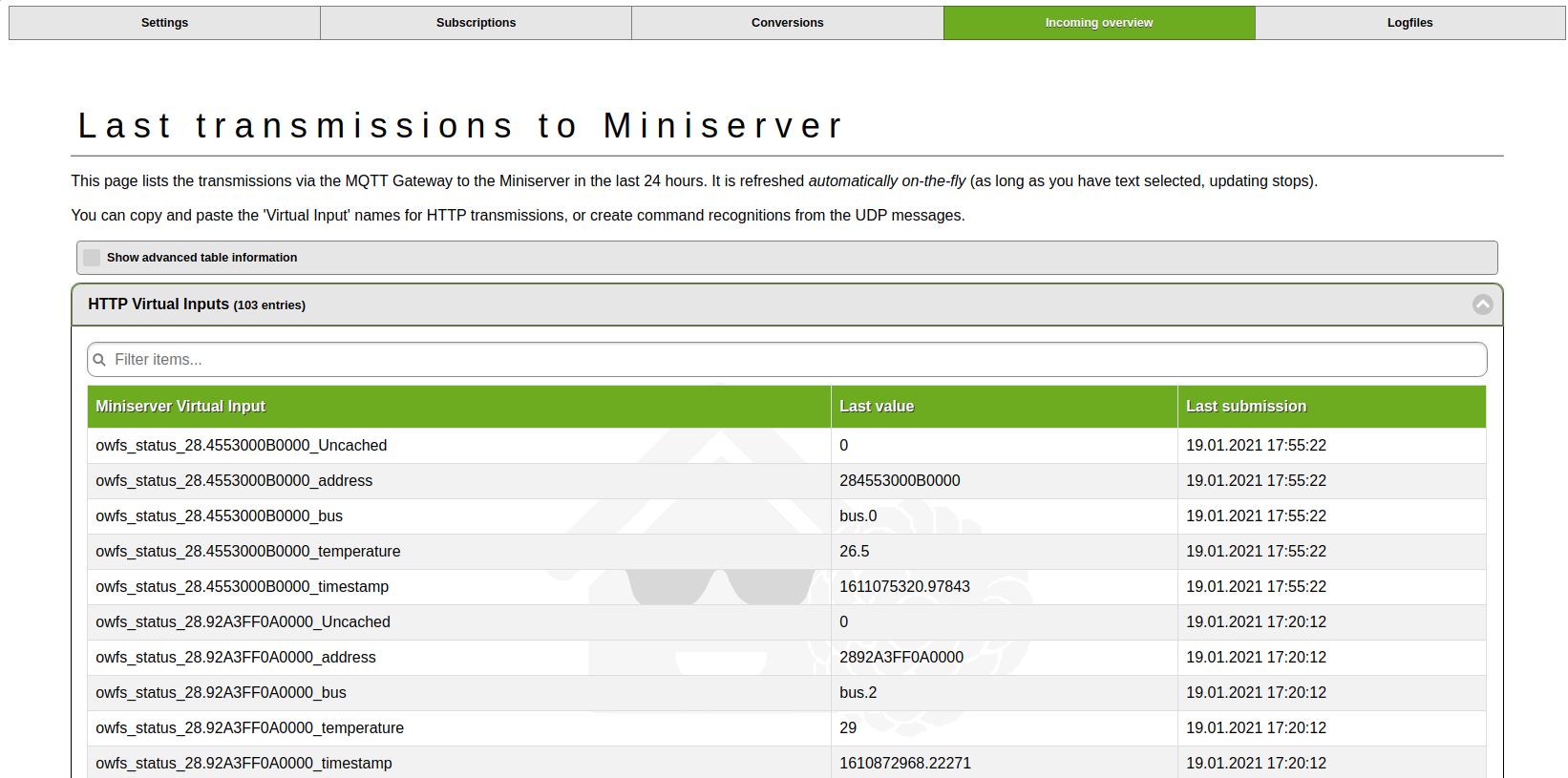The image size is (1568, 778).
Task: Click submission time of 28.92A3FF0A0000_temperature row
Action: pyautogui.click(x=1256, y=728)
